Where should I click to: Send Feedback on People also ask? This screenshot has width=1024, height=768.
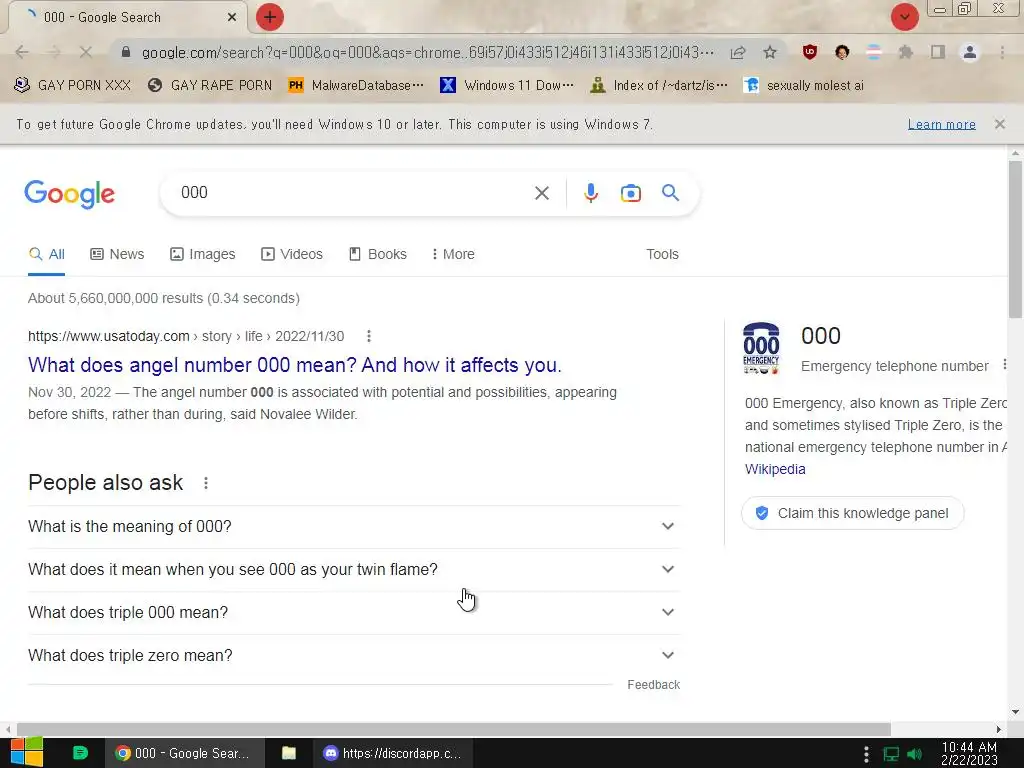pos(653,684)
